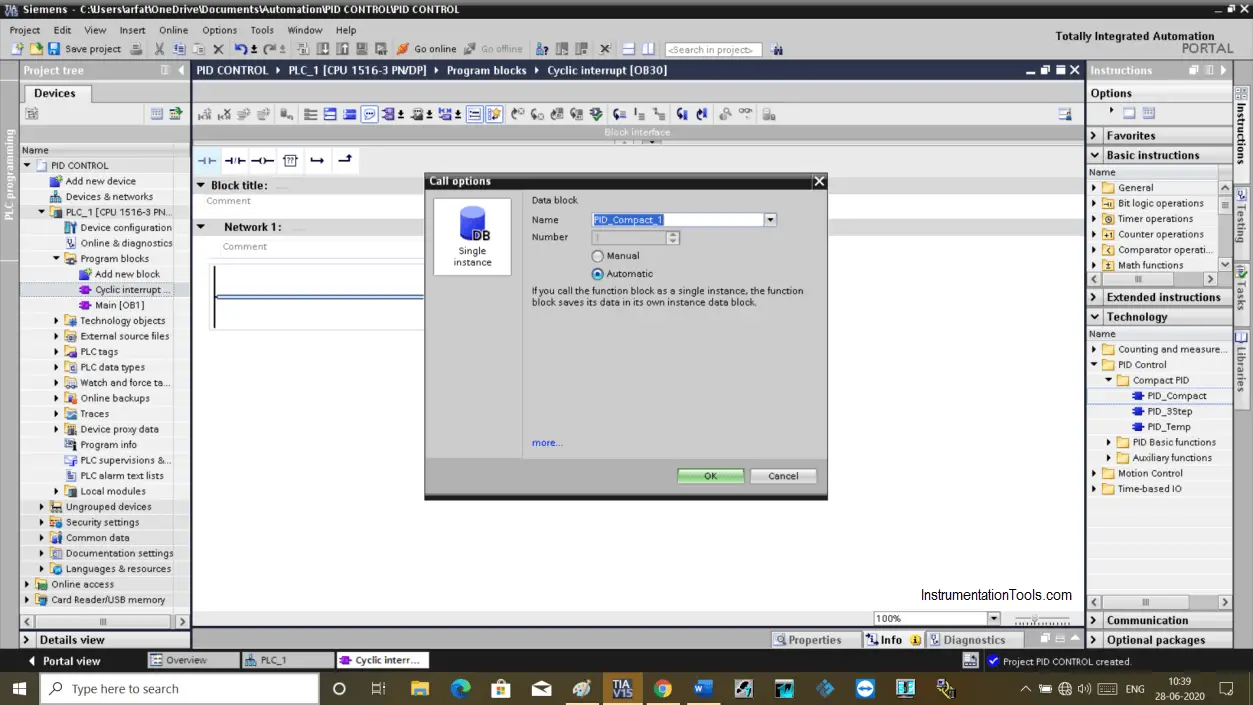
Task: Open File Explorer from the taskbar
Action: [420, 688]
